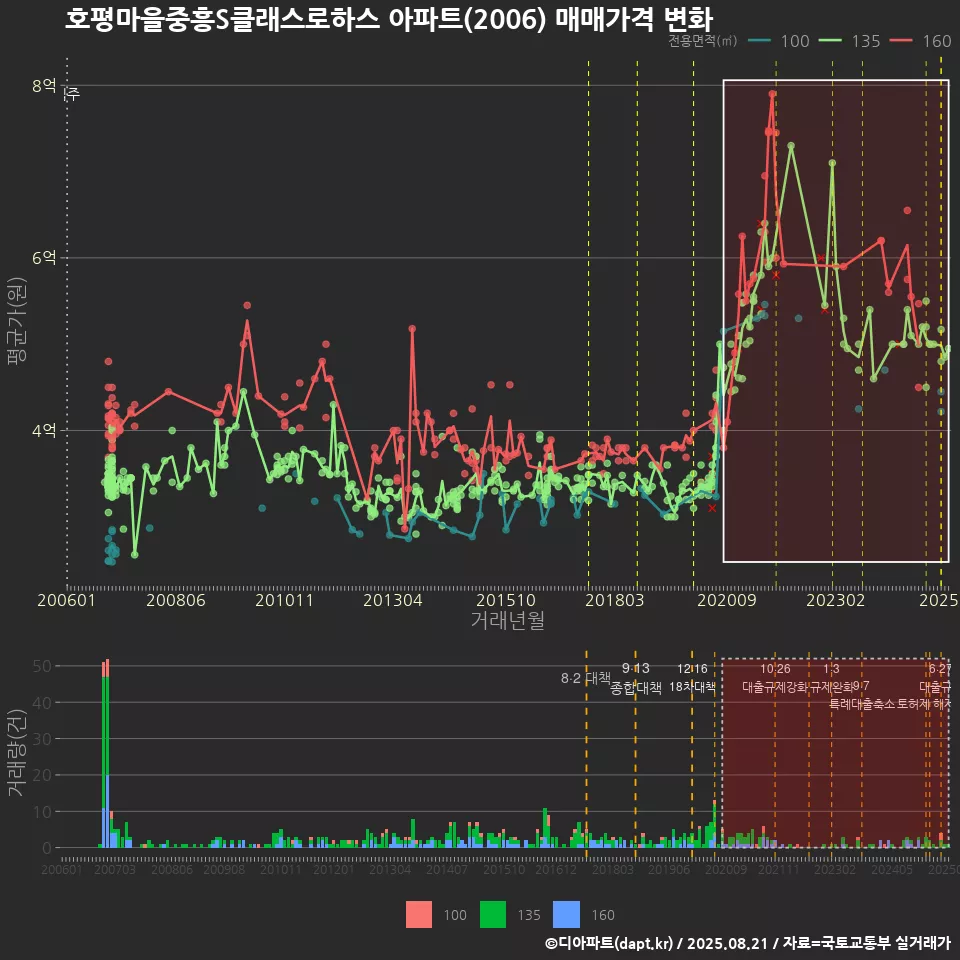Click the 거래량(건) volume axis title
The image size is (960, 960).
(17, 753)
